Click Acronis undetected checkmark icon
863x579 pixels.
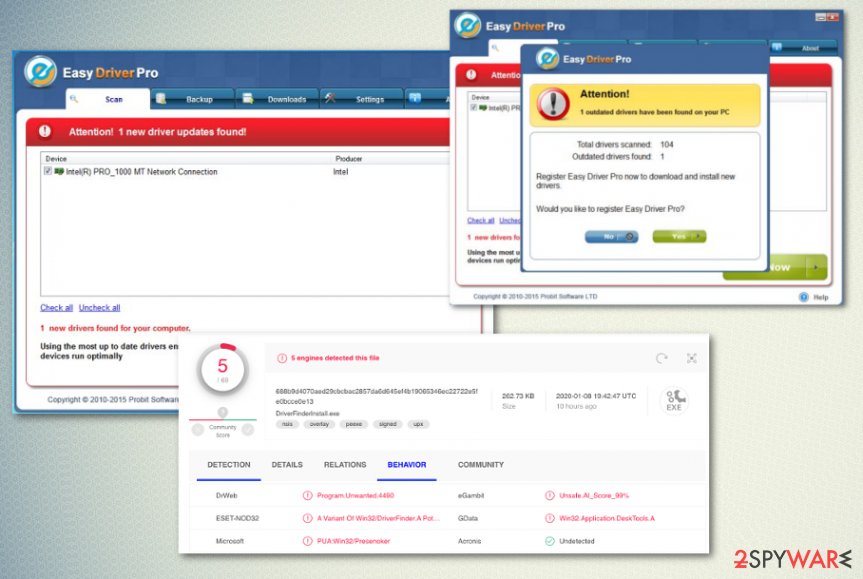pos(550,542)
